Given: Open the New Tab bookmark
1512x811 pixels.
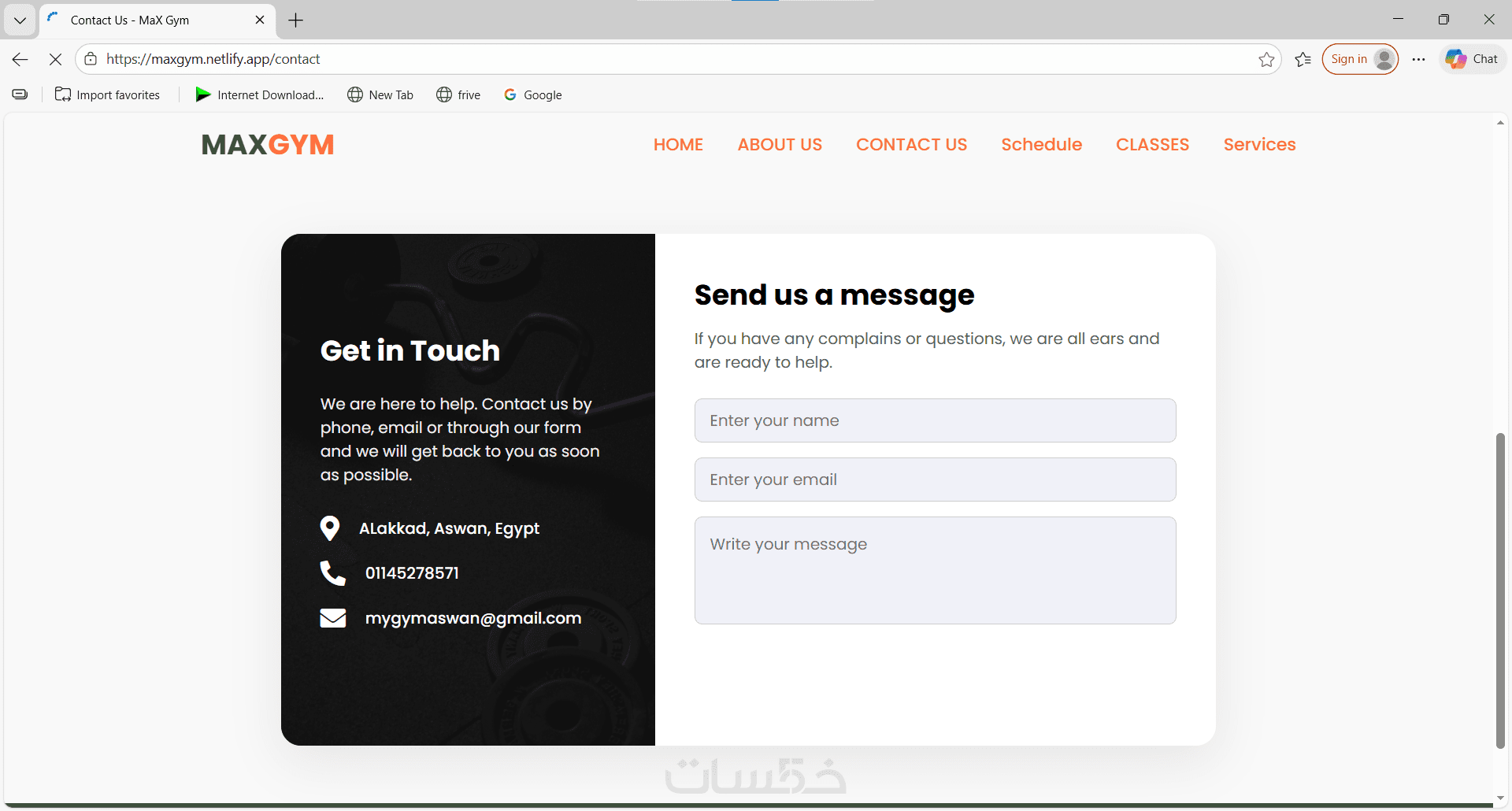Looking at the screenshot, I should pos(380,94).
